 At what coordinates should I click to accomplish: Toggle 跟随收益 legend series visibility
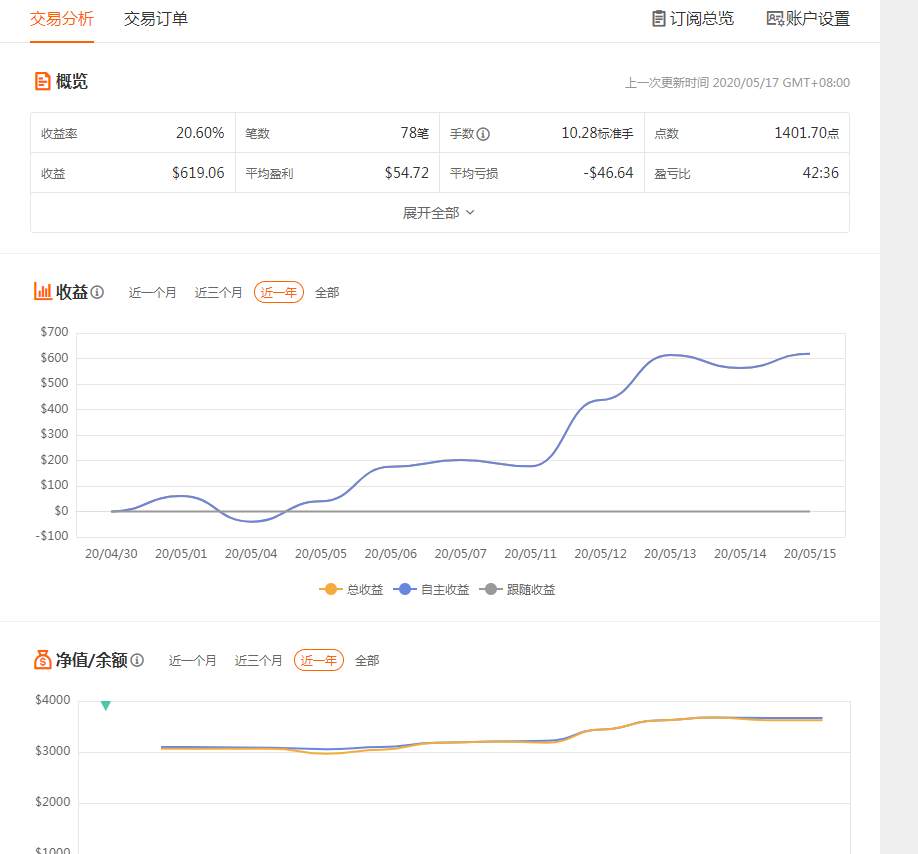point(517,589)
